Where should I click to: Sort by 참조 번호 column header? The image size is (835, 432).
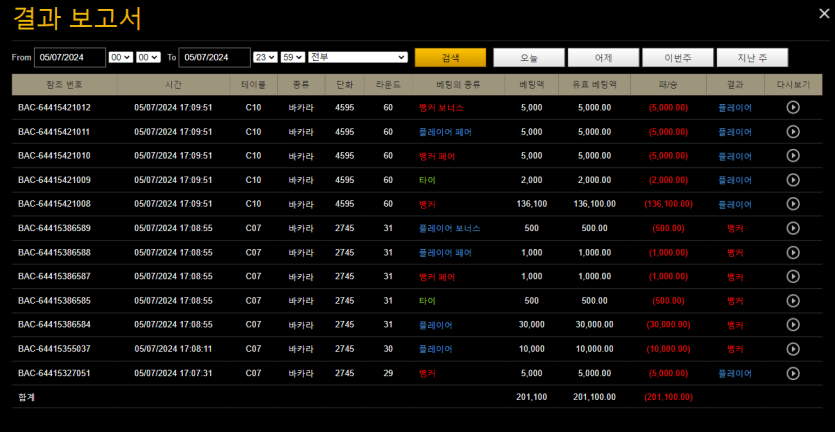point(64,85)
